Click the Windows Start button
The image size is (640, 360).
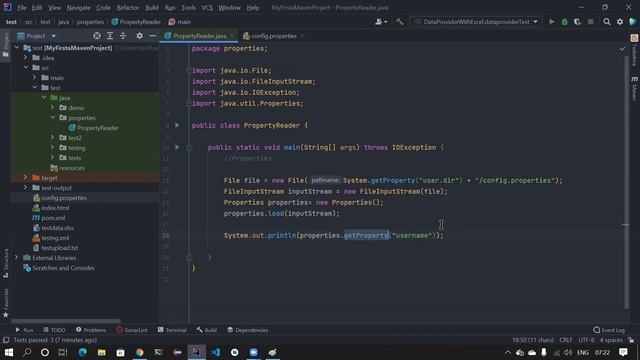pos(9,352)
